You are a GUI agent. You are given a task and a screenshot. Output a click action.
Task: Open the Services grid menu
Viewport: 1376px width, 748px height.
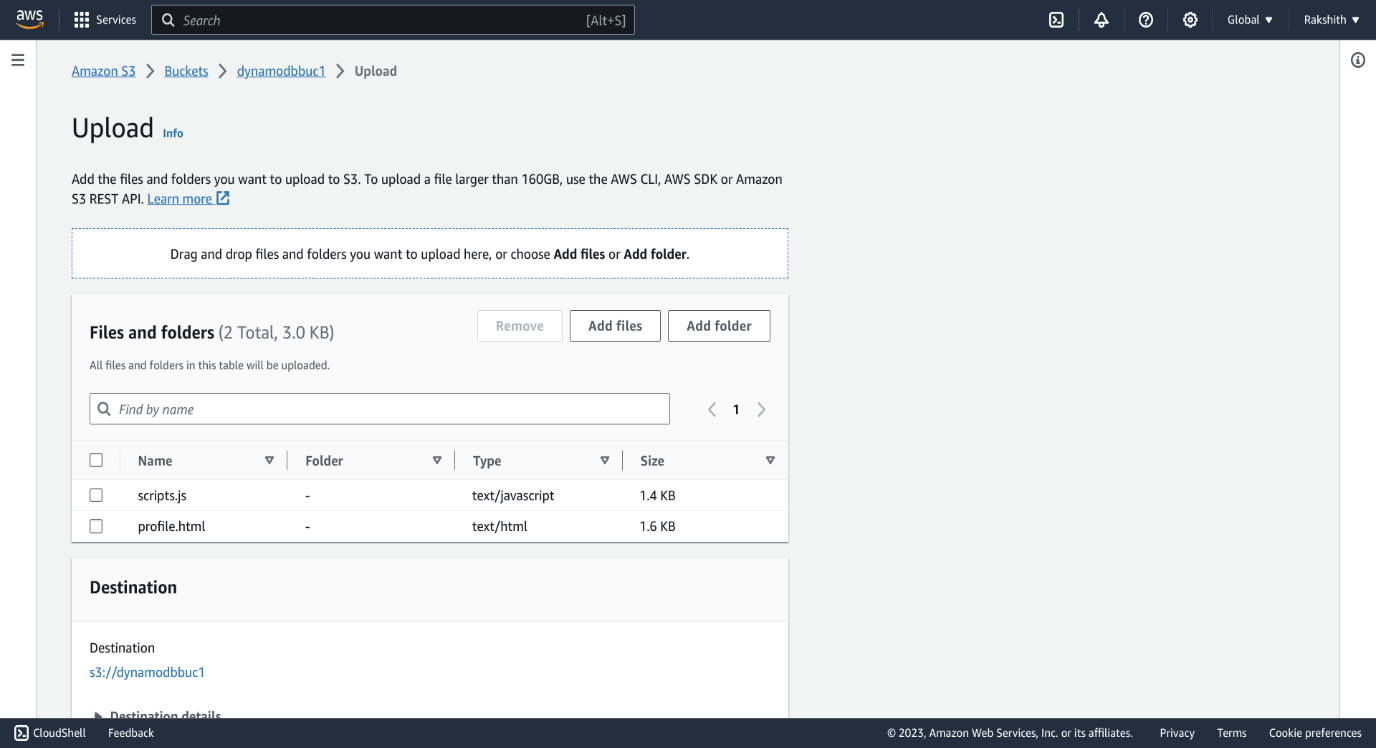pos(105,20)
